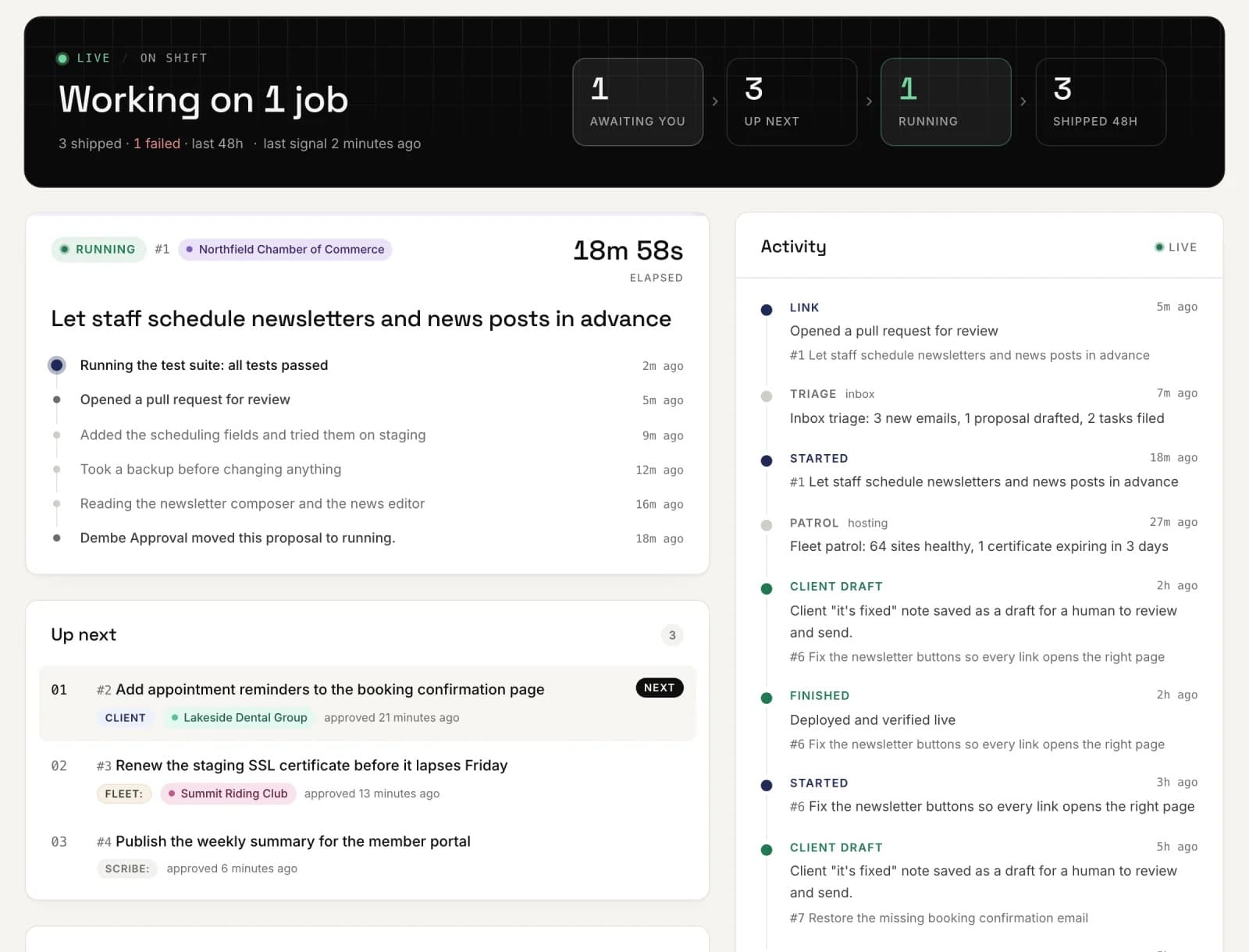Screen dimensions: 1249x952
Task: Click the NEXT badge on job #2
Action: 660,687
